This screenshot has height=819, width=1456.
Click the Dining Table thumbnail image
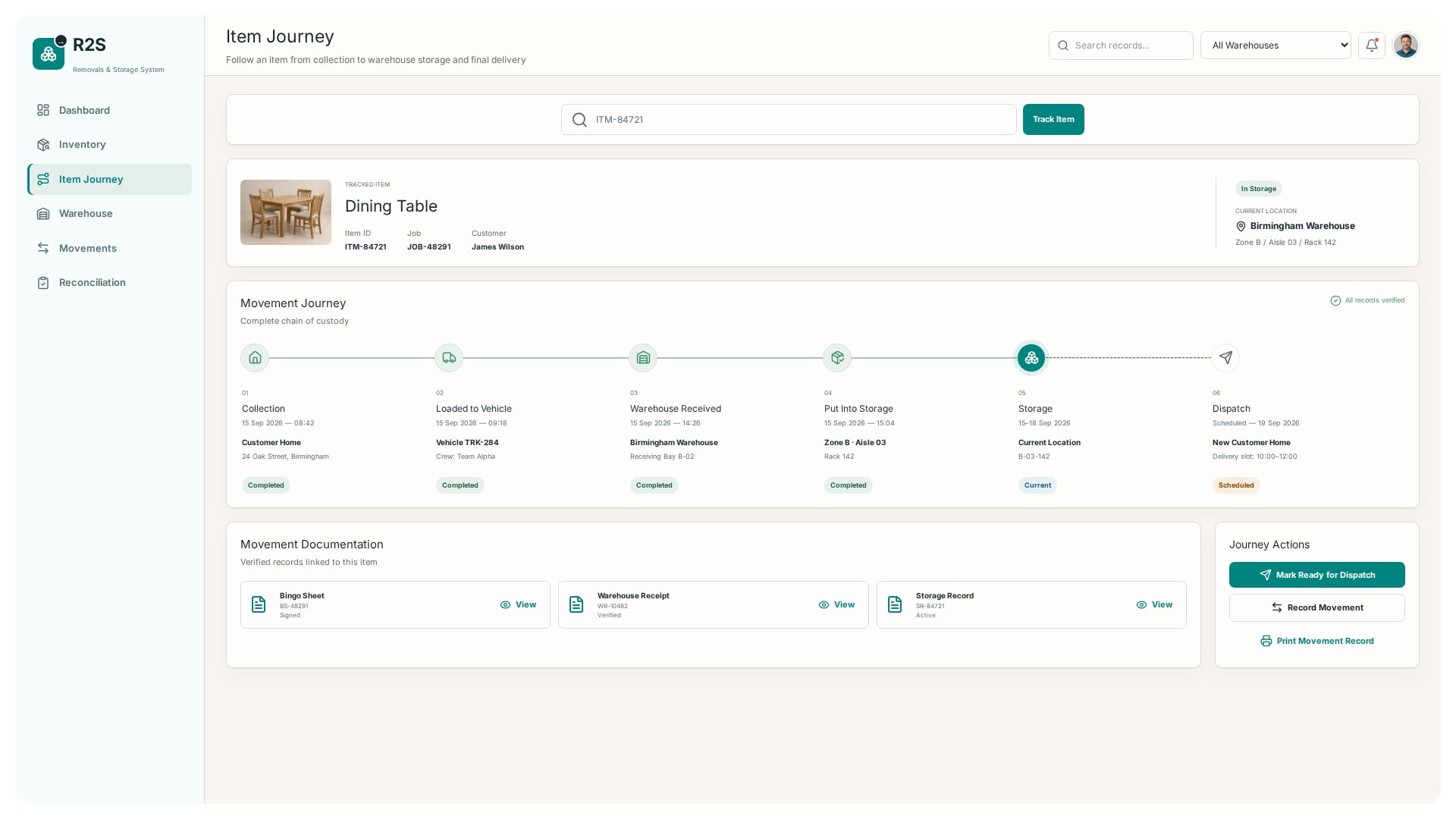coord(286,212)
